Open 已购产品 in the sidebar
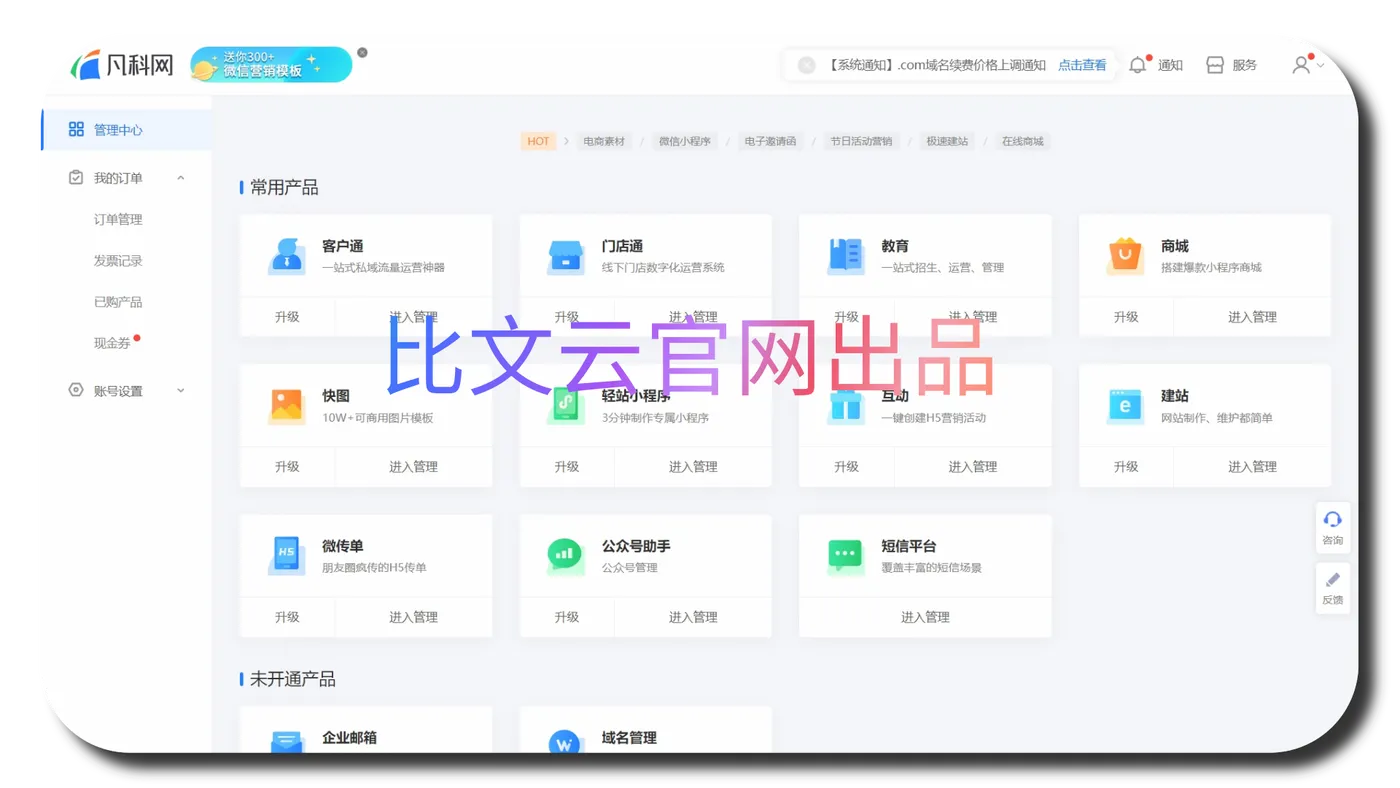Screen dimensions: 1400x788 pos(118,301)
